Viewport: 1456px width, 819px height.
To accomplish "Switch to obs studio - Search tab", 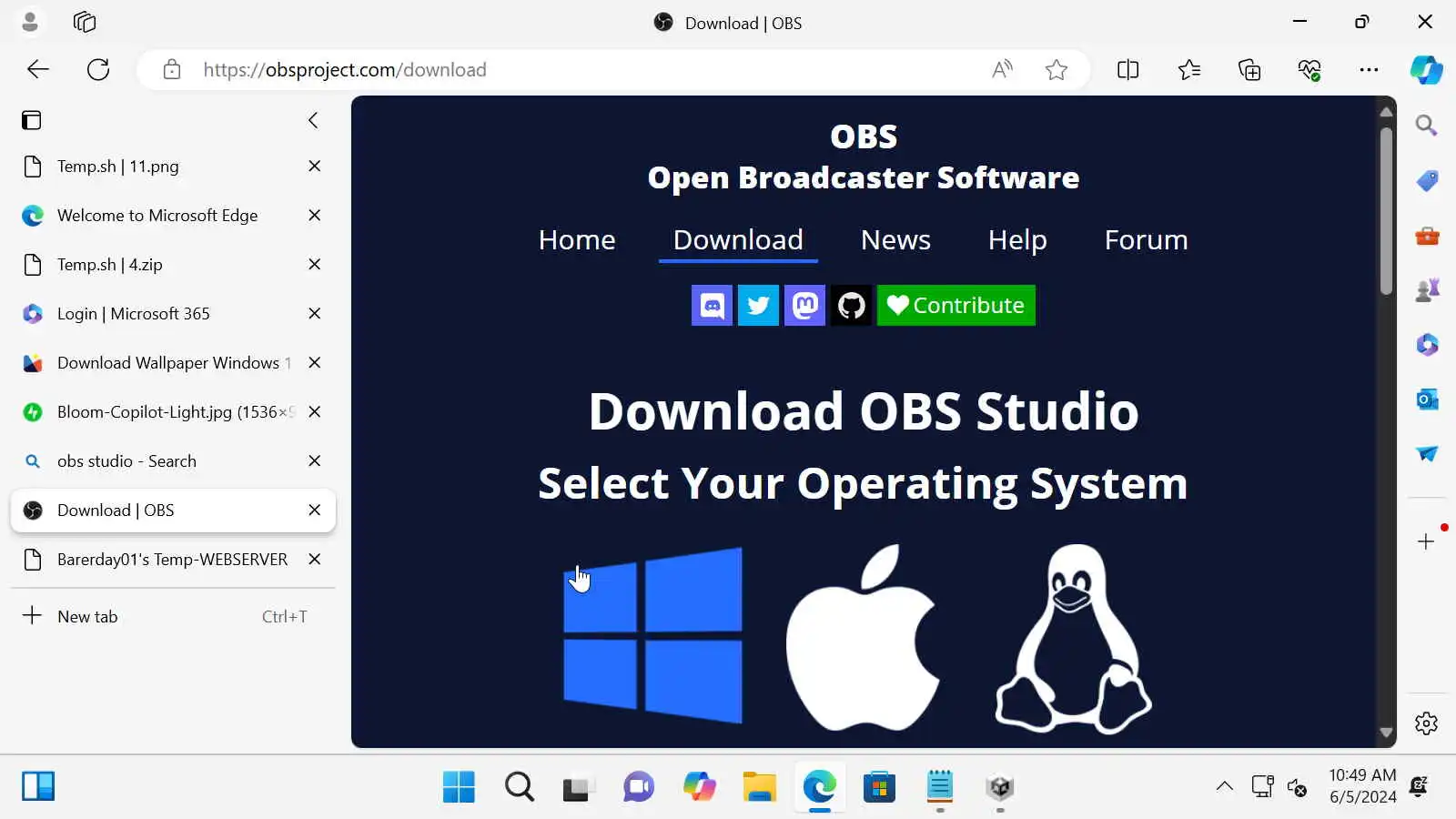I will pyautogui.click(x=173, y=461).
